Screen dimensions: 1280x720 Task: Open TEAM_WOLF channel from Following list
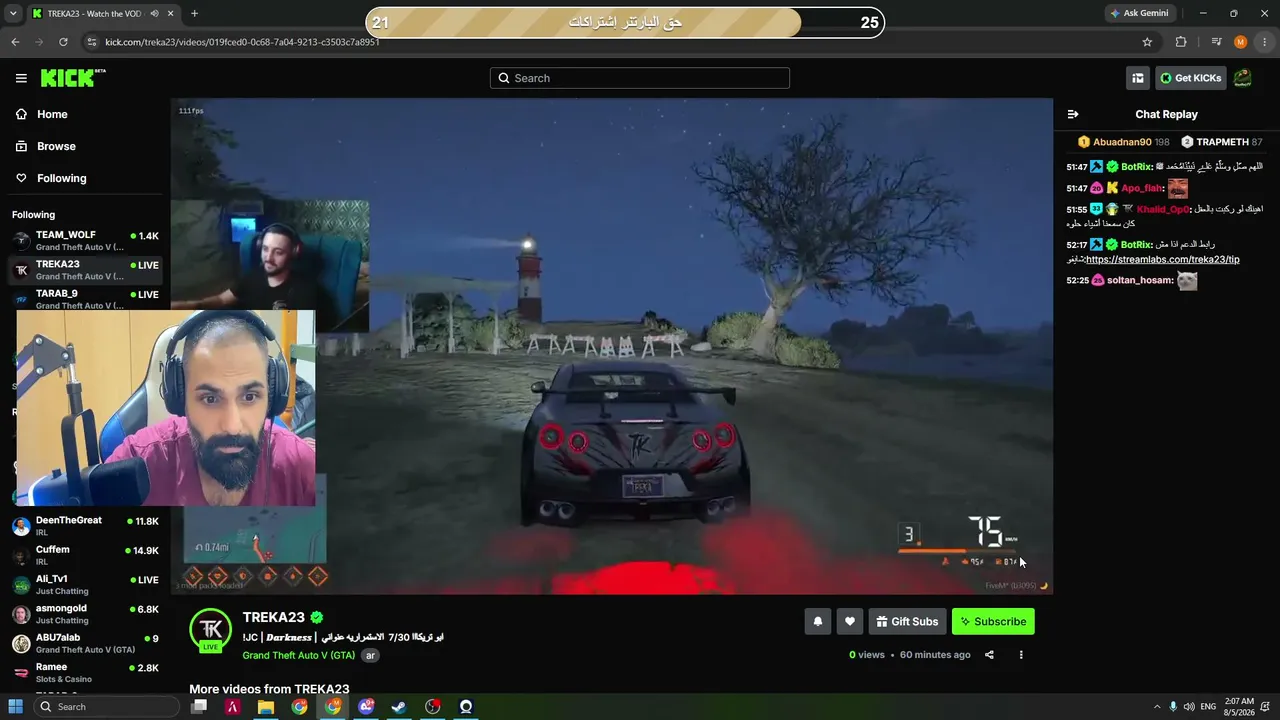[85, 240]
